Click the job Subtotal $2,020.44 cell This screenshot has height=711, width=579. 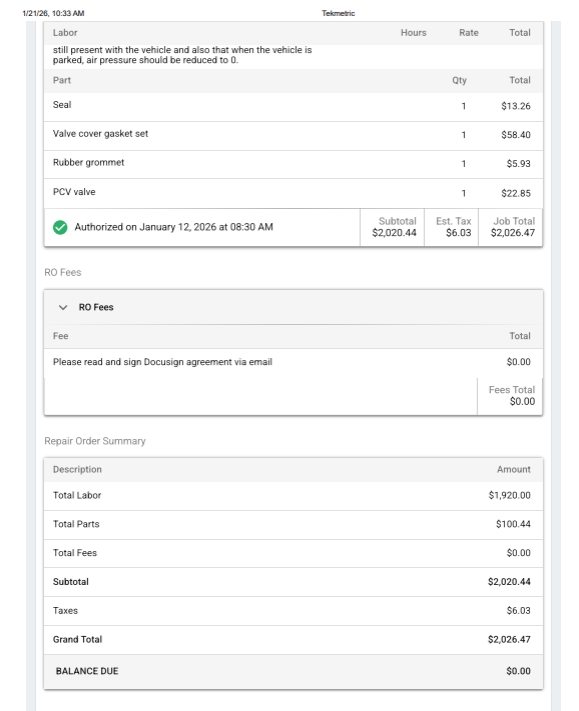[x=392, y=227]
